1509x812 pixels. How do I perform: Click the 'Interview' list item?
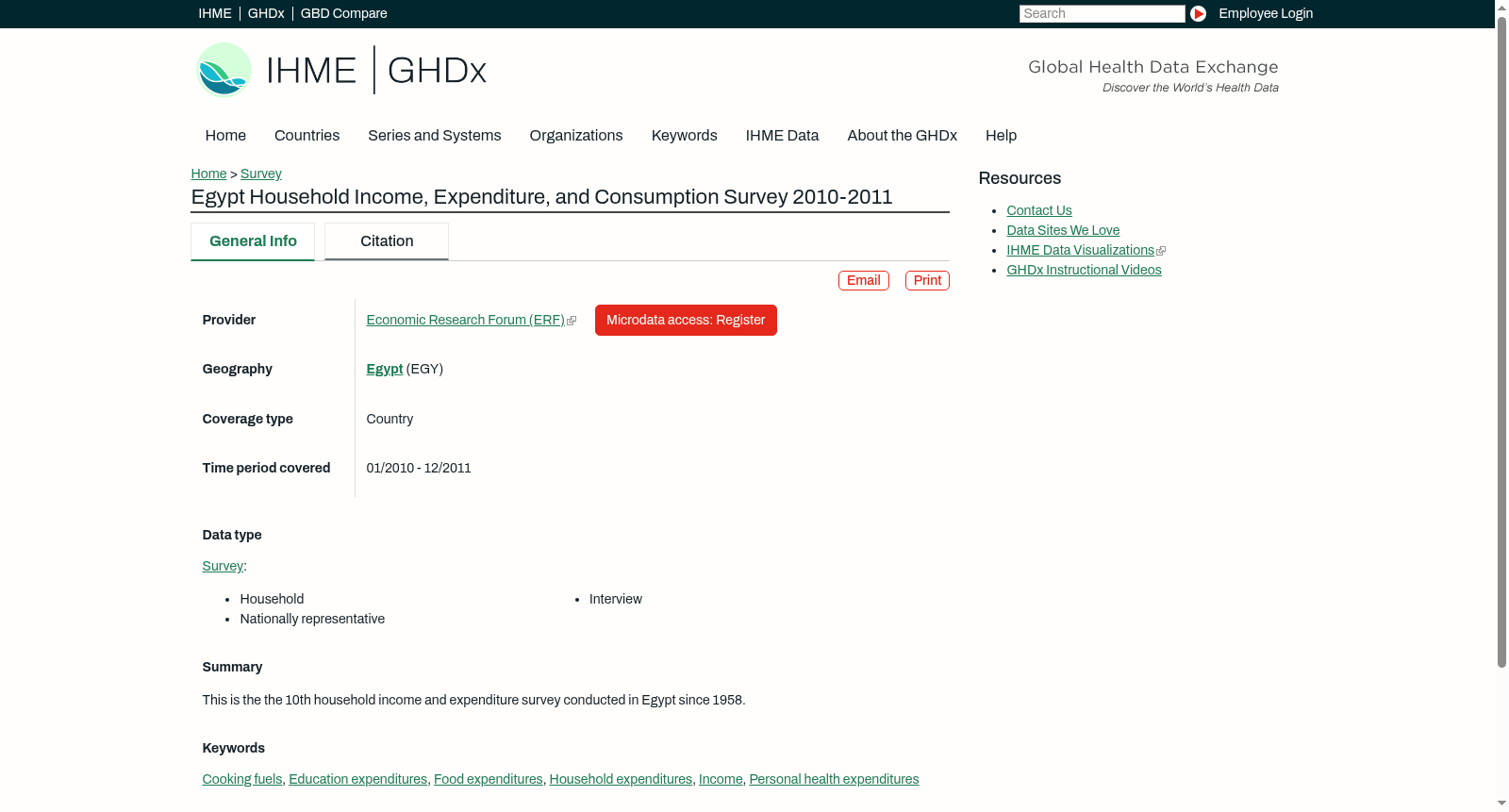pos(616,600)
